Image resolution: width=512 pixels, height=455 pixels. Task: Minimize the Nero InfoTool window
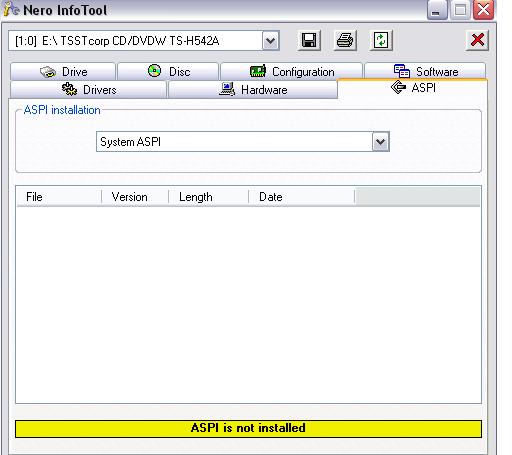(x=437, y=10)
